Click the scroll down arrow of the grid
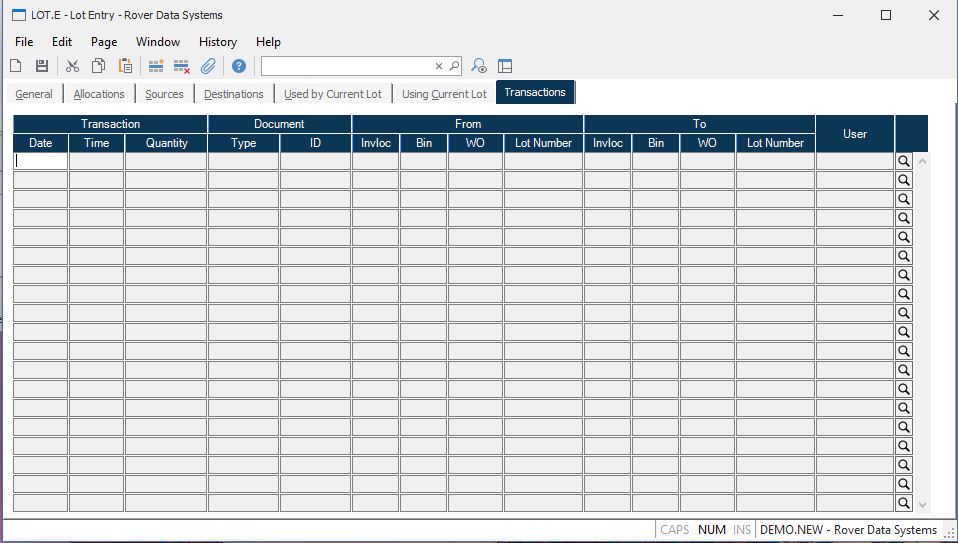Viewport: 958px width, 543px height. [x=922, y=505]
